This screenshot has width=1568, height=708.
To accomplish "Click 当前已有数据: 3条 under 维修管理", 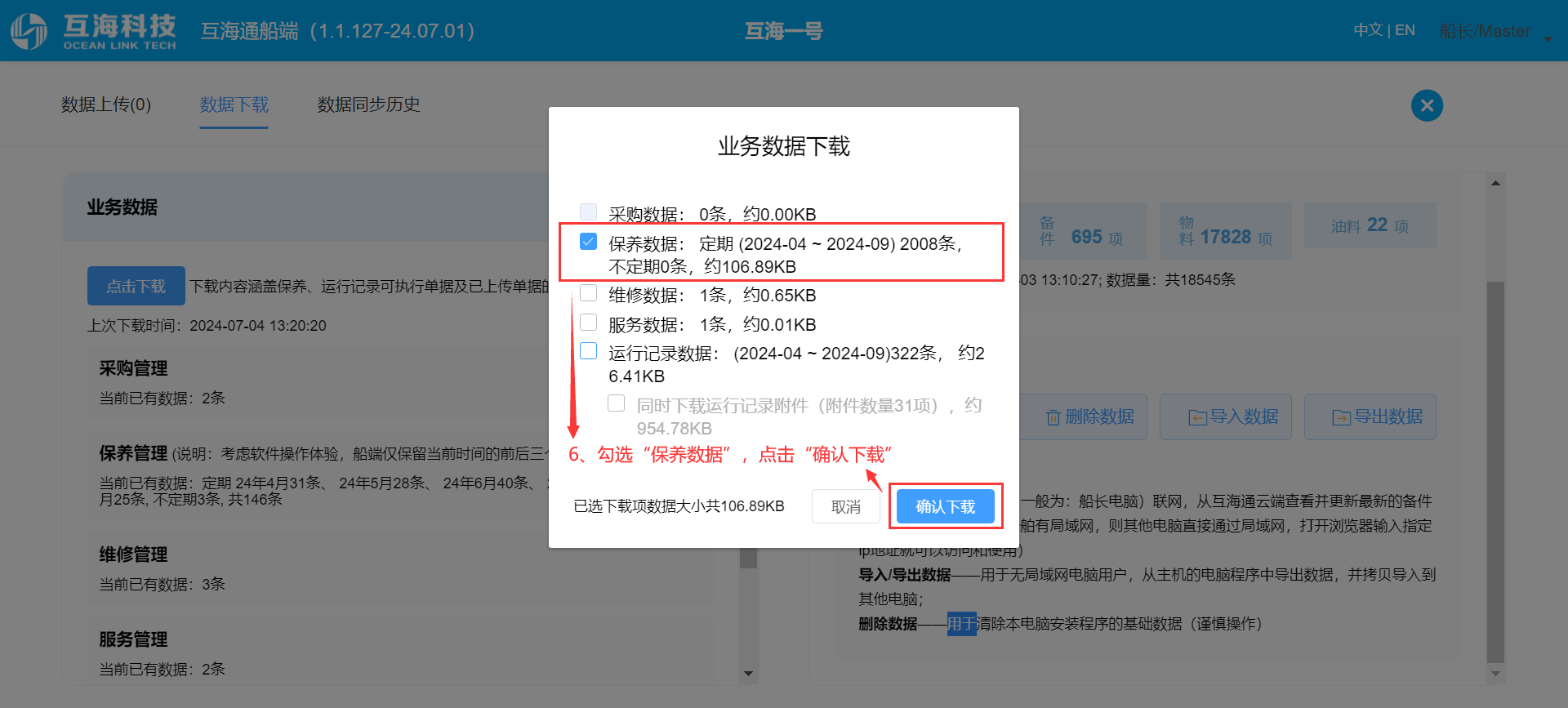I will (x=162, y=584).
